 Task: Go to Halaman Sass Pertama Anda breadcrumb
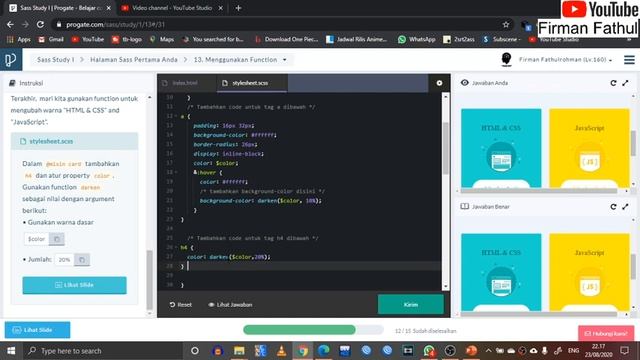[134, 60]
